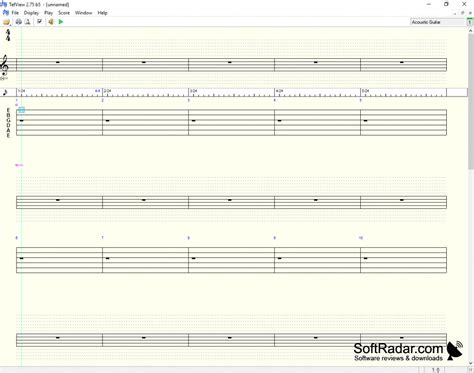Toggle the checkmark options toolbar button
This screenshot has width=474, height=373.
tap(39, 22)
